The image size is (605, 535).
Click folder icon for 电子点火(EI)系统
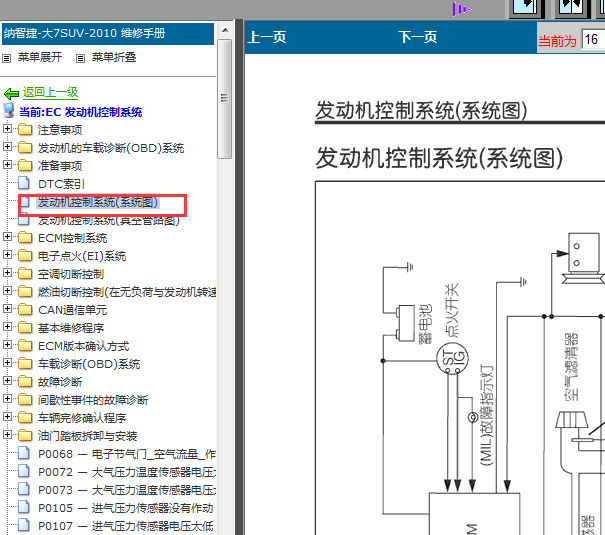(x=25, y=255)
